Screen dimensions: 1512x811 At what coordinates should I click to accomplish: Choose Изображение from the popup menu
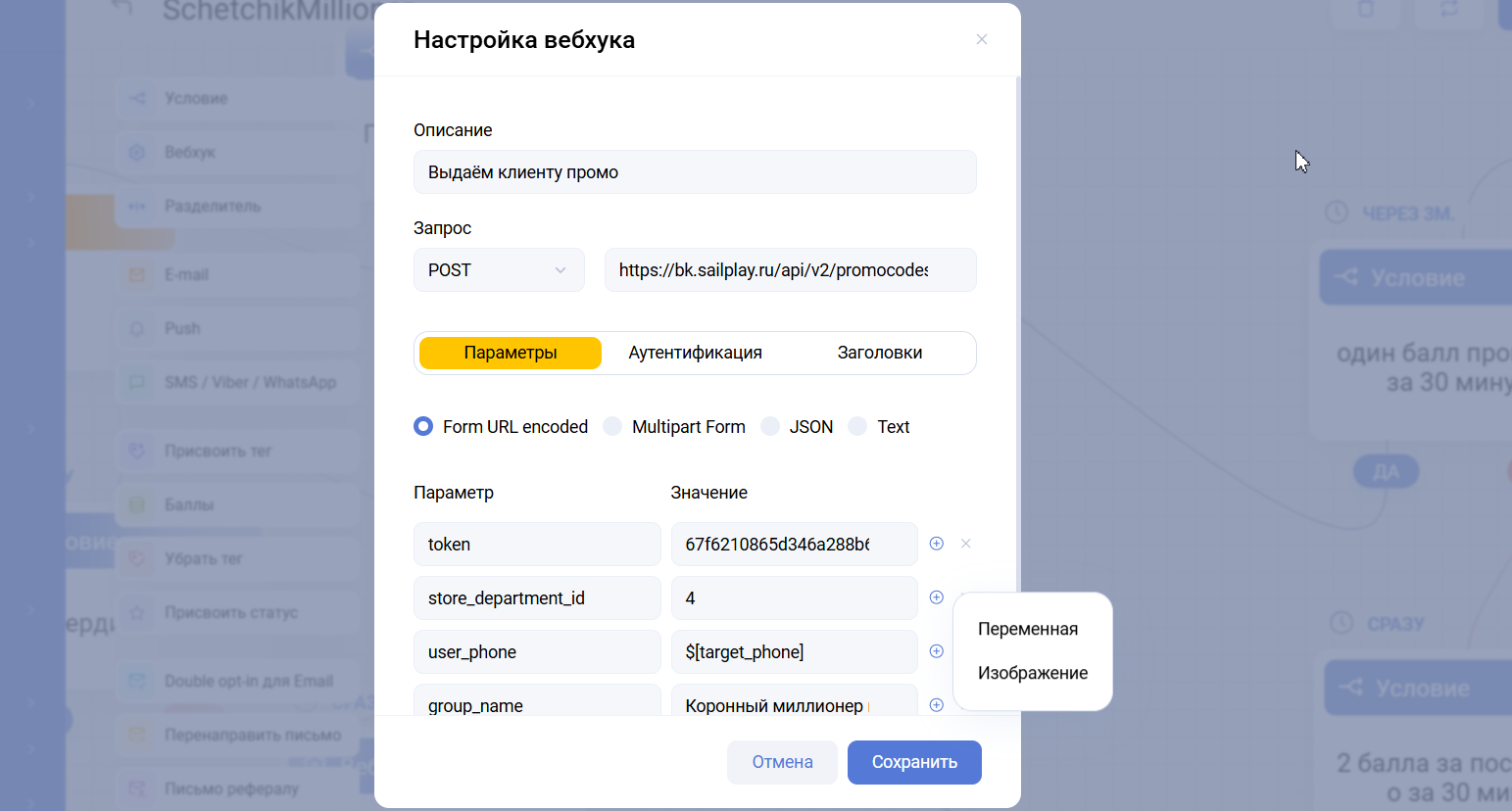(x=1032, y=673)
